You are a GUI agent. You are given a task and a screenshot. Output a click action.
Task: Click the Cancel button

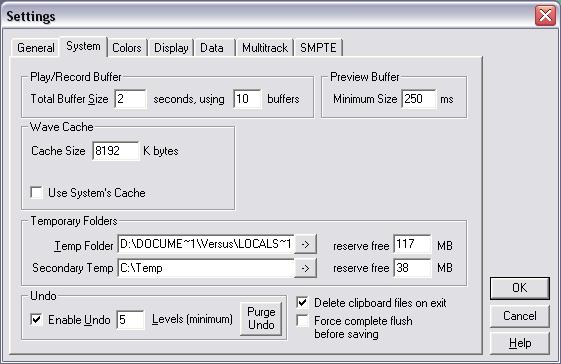click(x=519, y=316)
